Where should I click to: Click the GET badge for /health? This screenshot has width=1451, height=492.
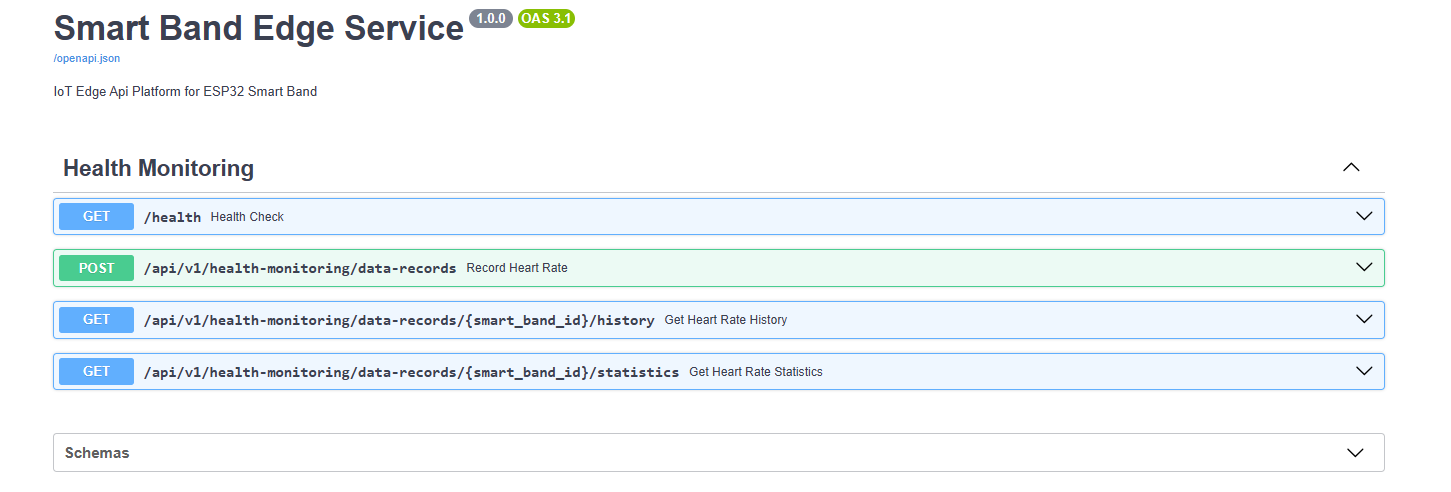pyautogui.click(x=96, y=216)
